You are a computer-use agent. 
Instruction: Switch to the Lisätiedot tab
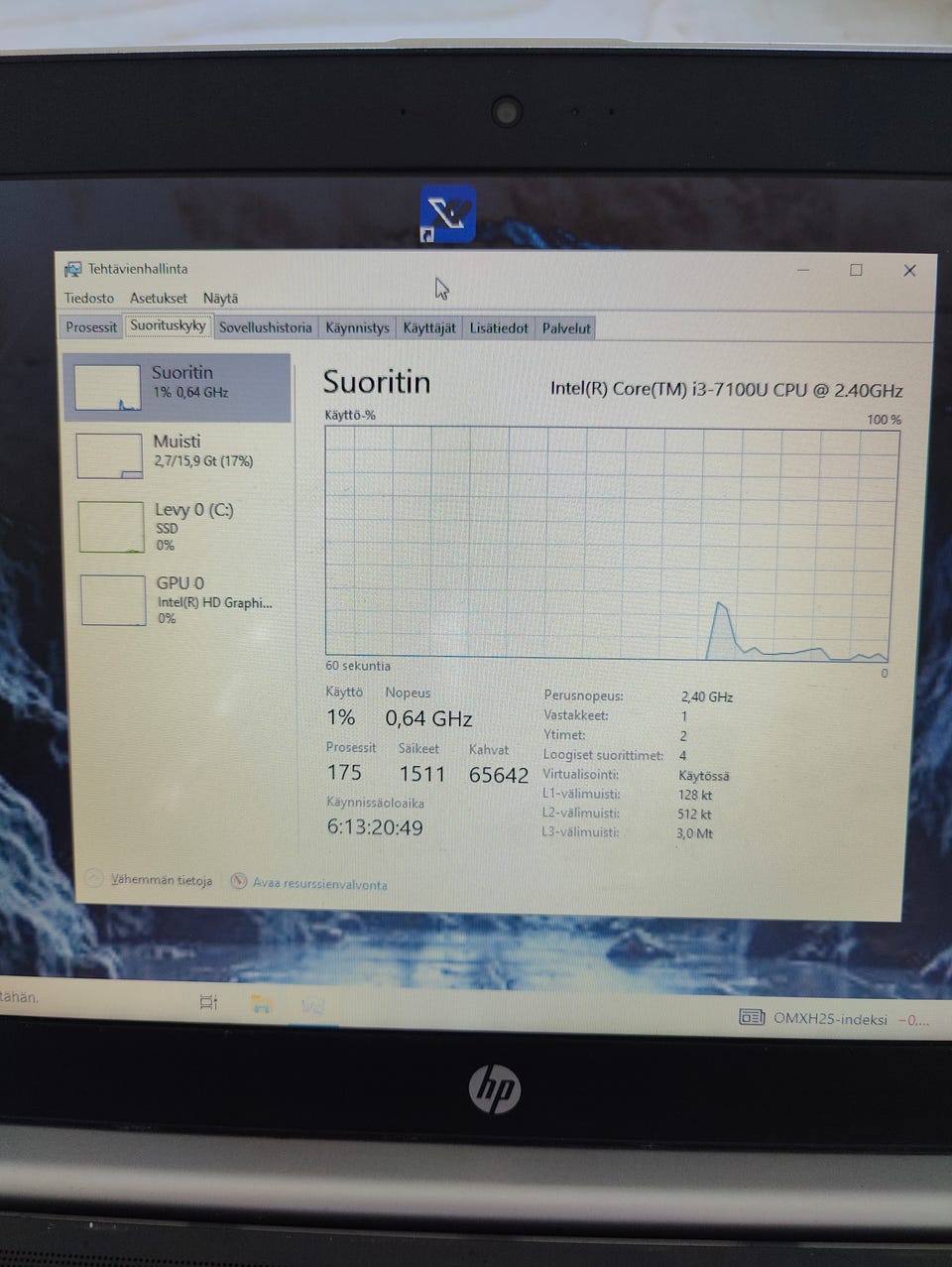pos(499,327)
